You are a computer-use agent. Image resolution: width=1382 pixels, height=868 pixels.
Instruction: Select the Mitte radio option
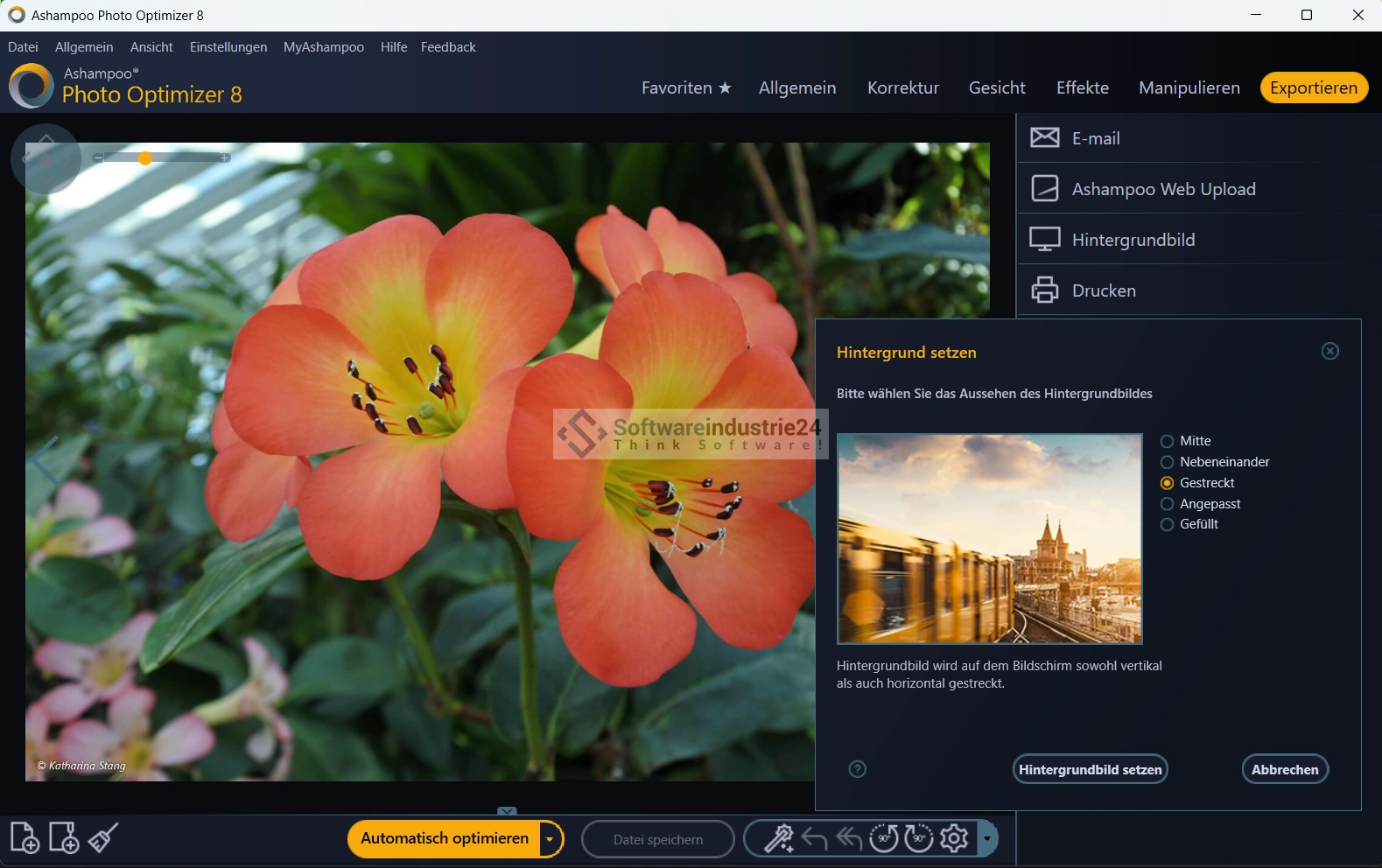click(1167, 441)
